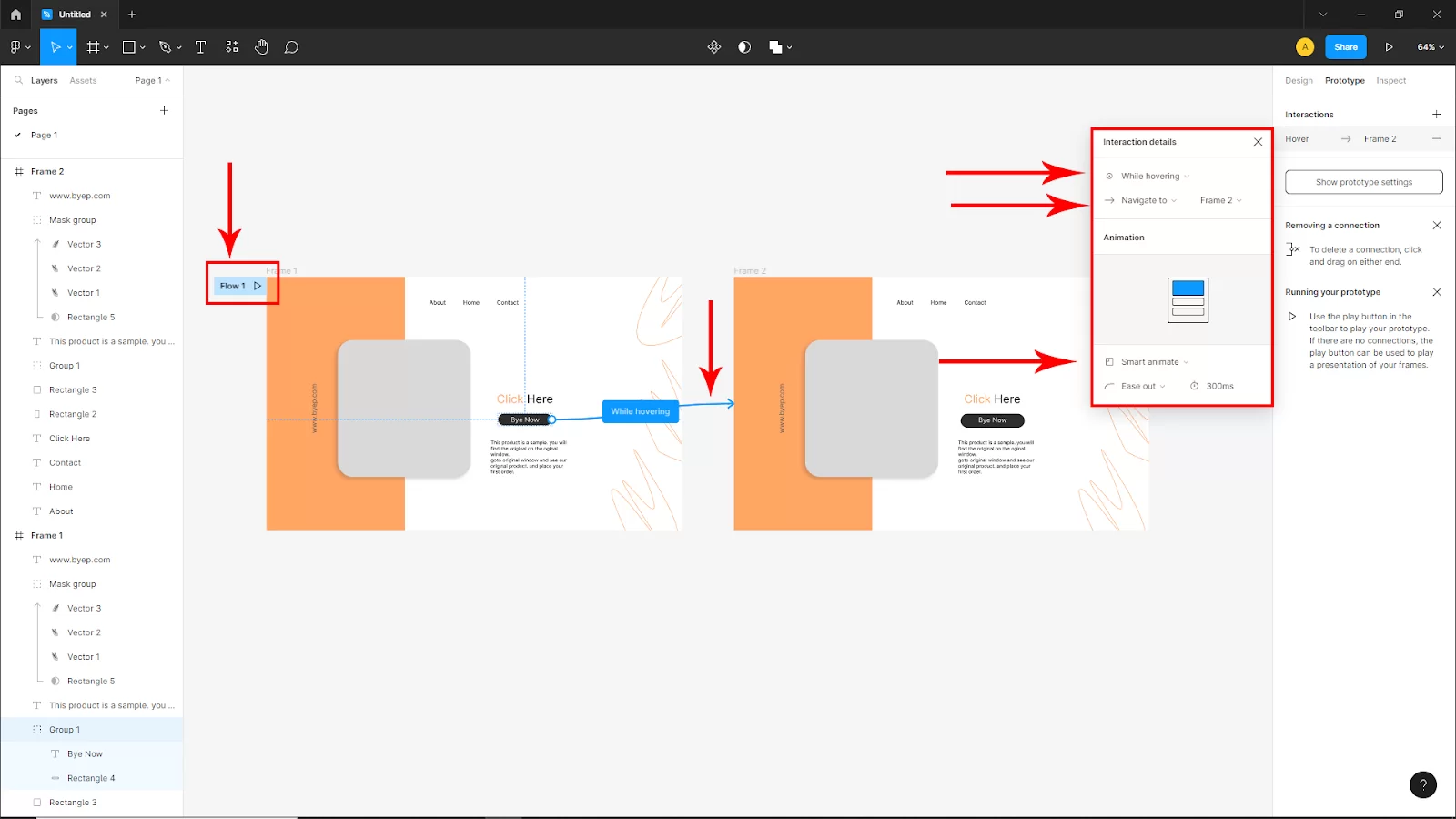Click the user avatar A

pyautogui.click(x=1305, y=47)
